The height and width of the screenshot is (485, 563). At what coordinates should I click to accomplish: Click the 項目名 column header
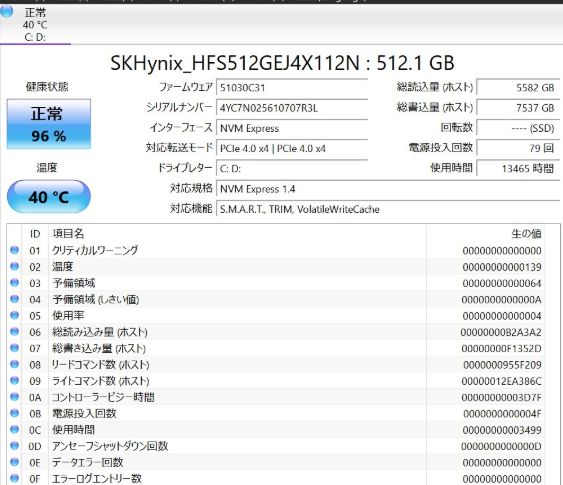click(x=68, y=234)
